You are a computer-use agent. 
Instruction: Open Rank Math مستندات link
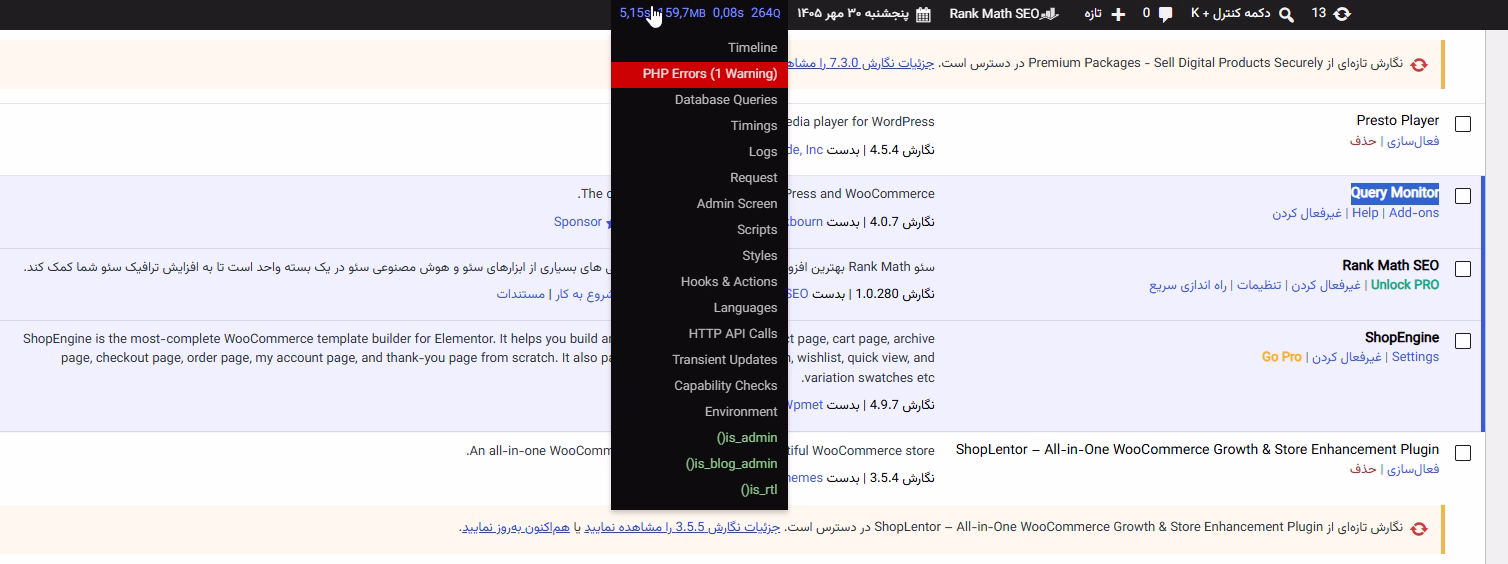point(520,294)
